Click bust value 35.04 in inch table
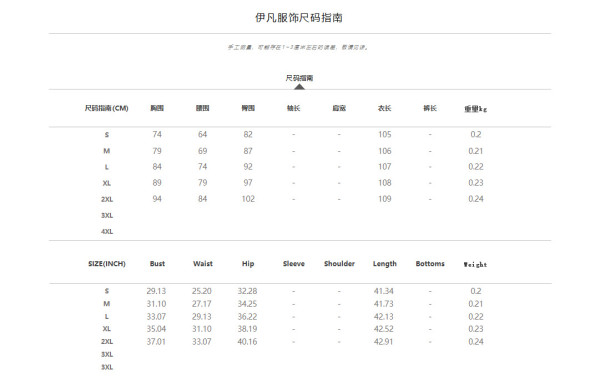Viewport: 600px width, 389px height. pyautogui.click(x=156, y=329)
